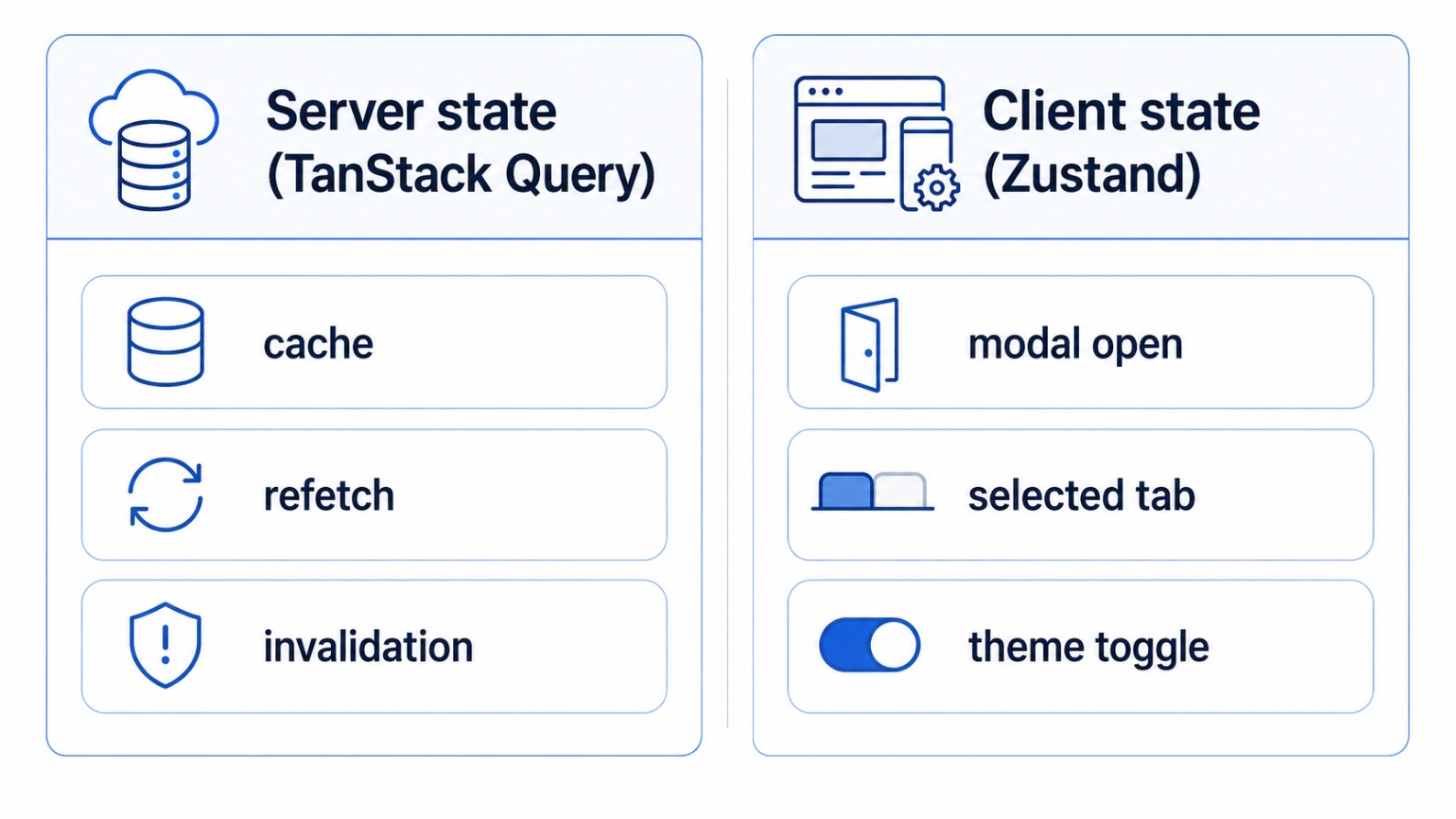
Task: Toggle the theme switch
Action: (x=869, y=645)
